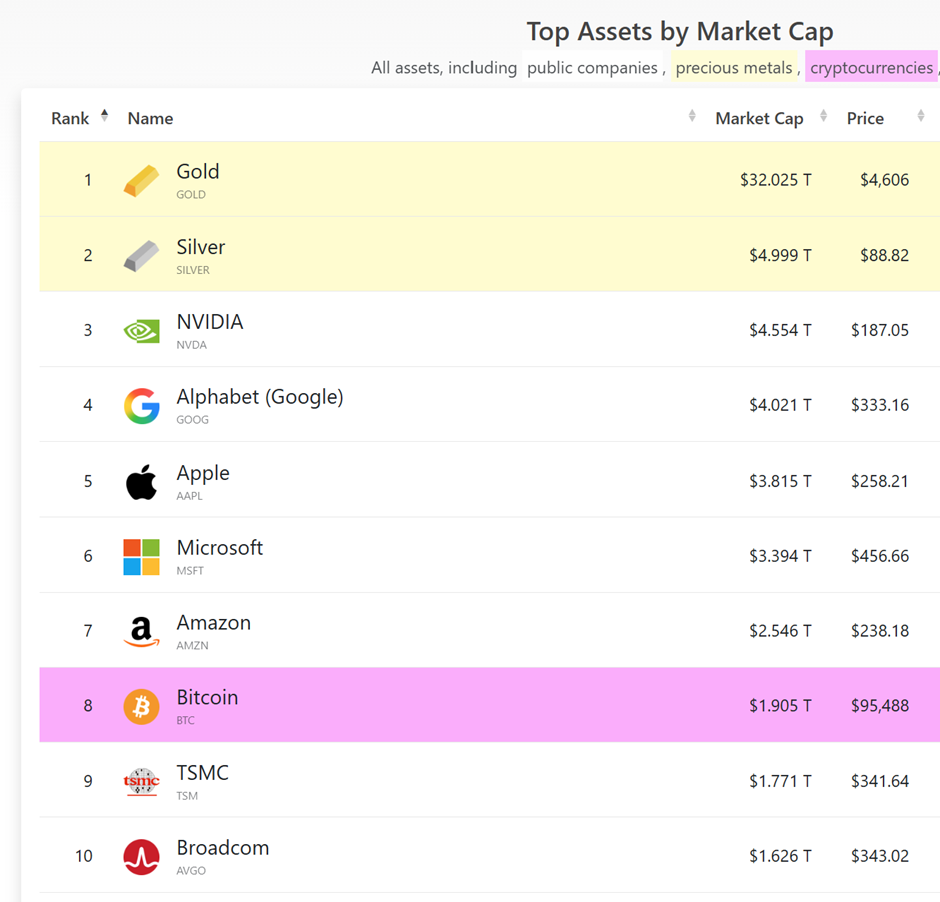Click the NVIDIA logo icon
940x902 pixels.
141,331
